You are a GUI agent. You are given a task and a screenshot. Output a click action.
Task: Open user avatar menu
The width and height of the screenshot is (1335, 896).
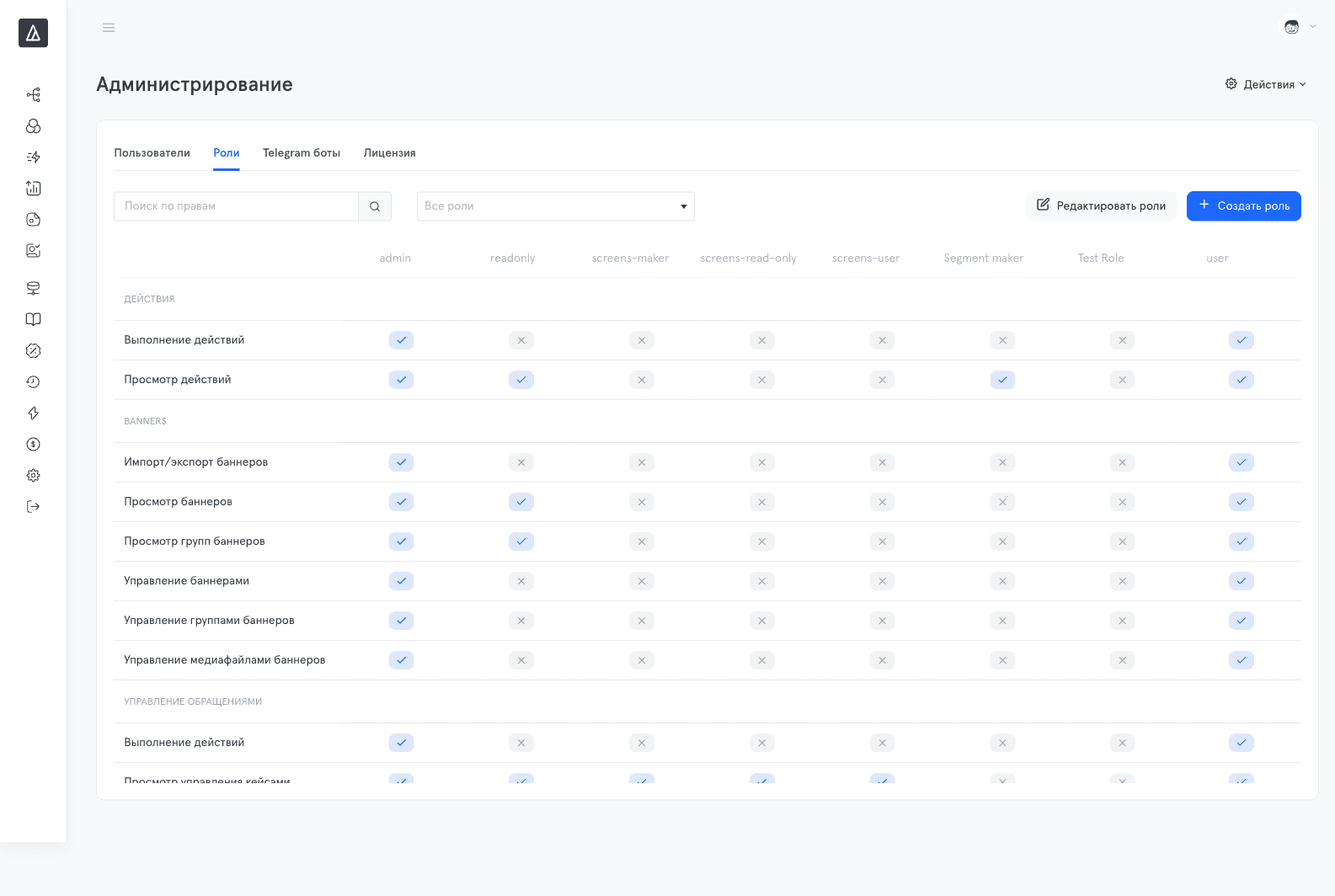click(x=1298, y=27)
